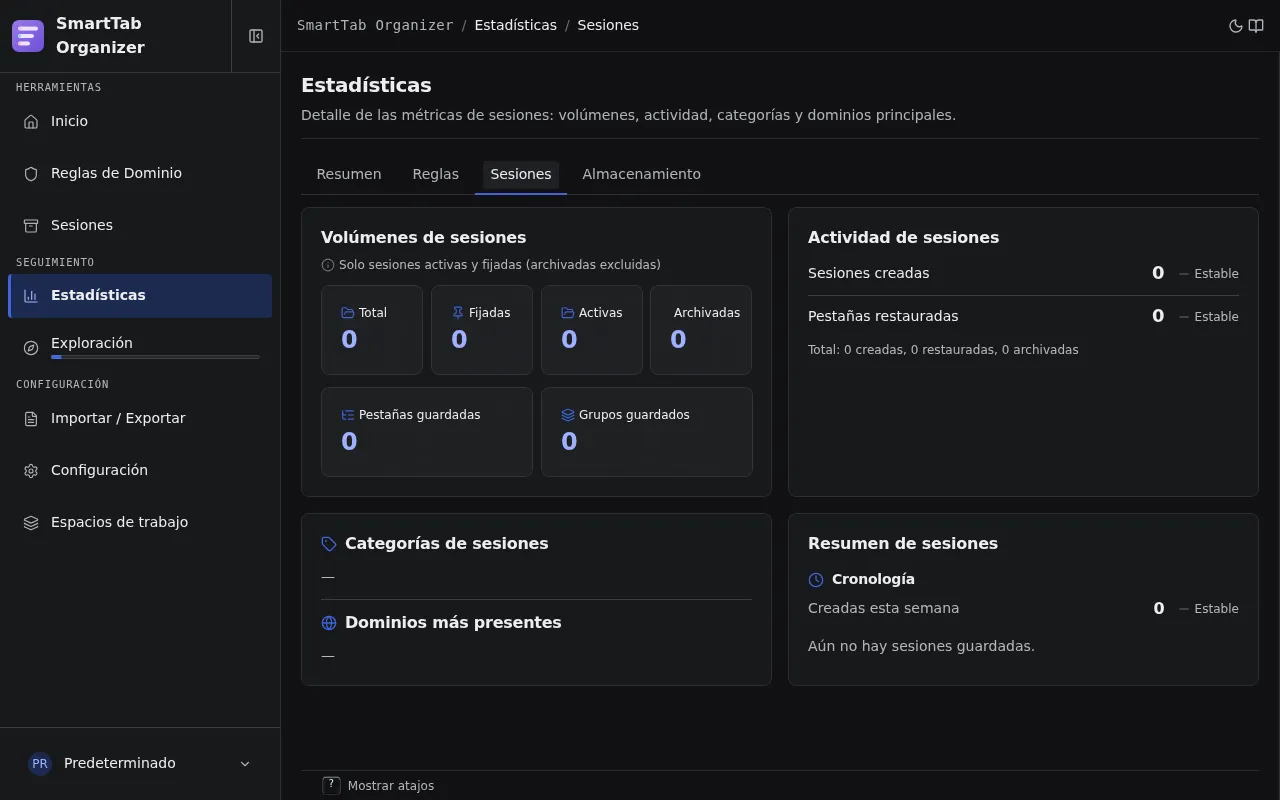Image resolution: width=1280 pixels, height=800 pixels.
Task: Click the SmartTab Organizer breadcrumb link
Action: pyautogui.click(x=375, y=26)
